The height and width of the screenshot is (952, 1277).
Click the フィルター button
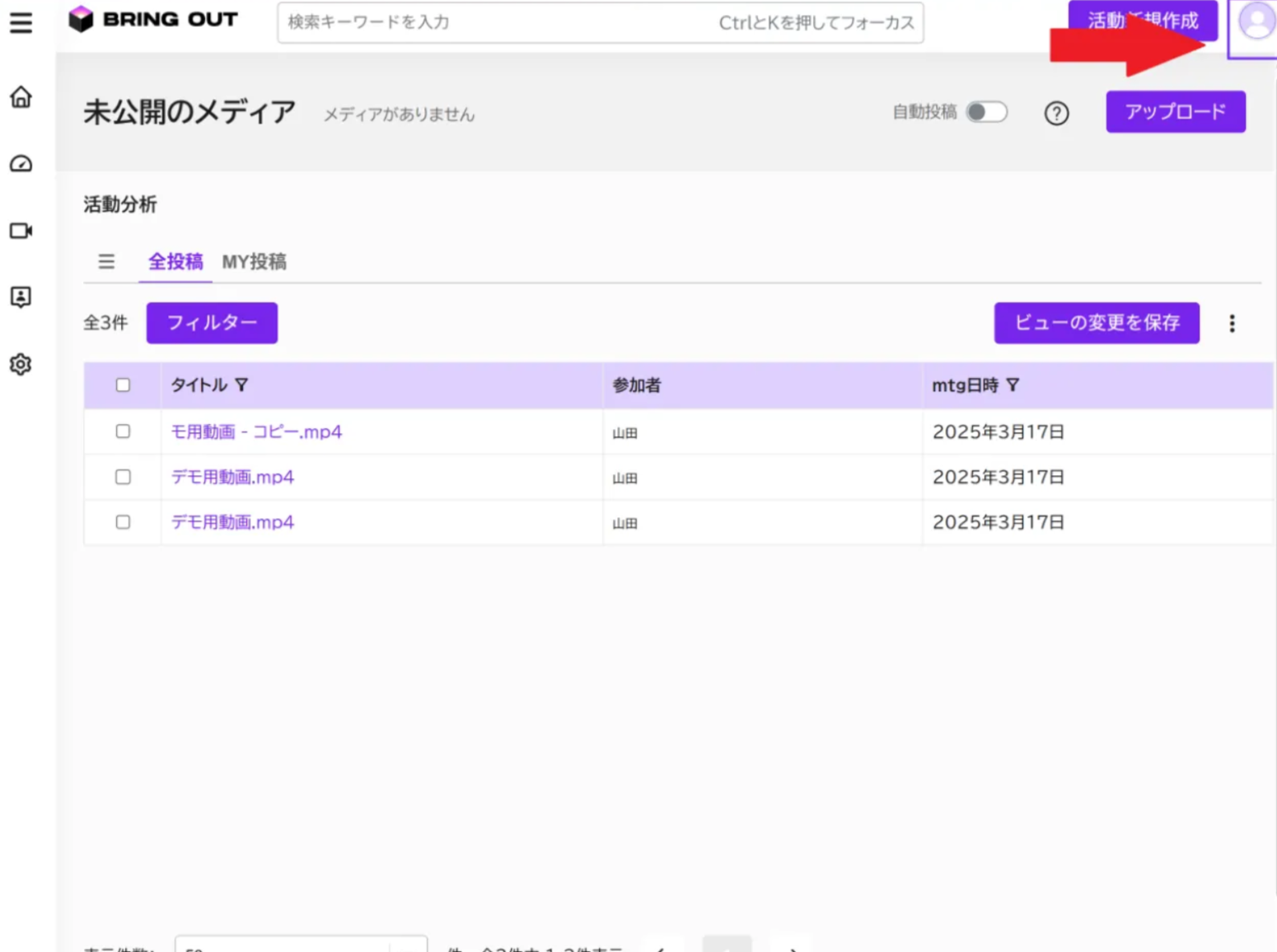[212, 323]
